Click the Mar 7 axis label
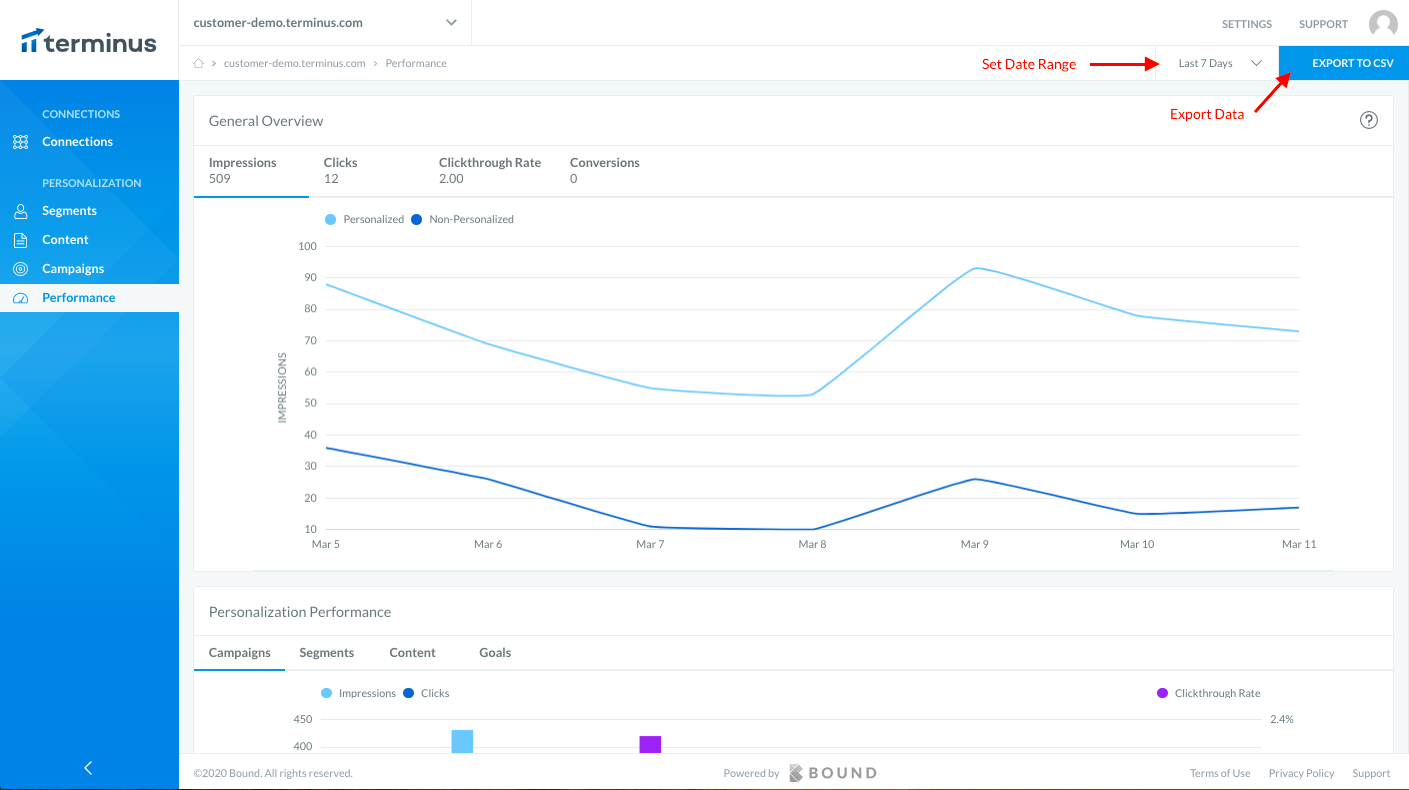This screenshot has width=1409, height=790. (650, 544)
